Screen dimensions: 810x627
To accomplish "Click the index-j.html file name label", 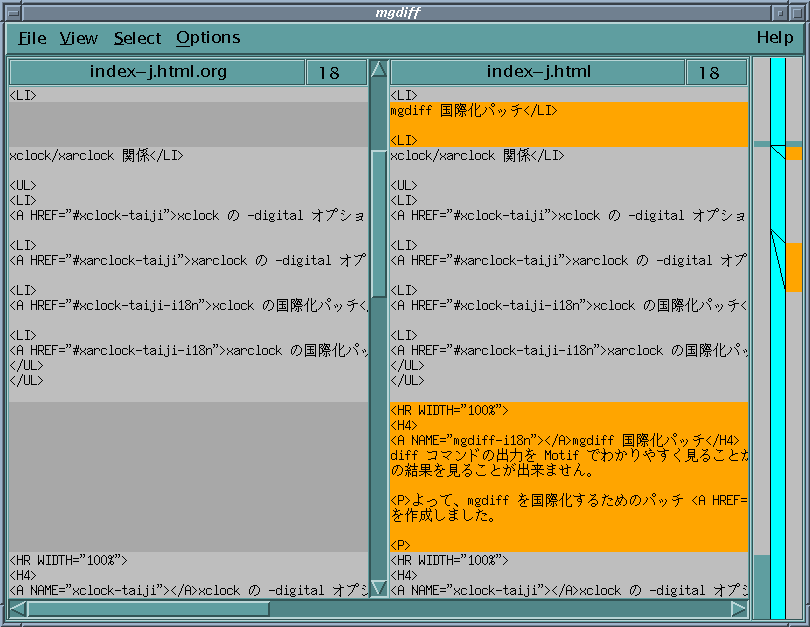I will coord(538,72).
